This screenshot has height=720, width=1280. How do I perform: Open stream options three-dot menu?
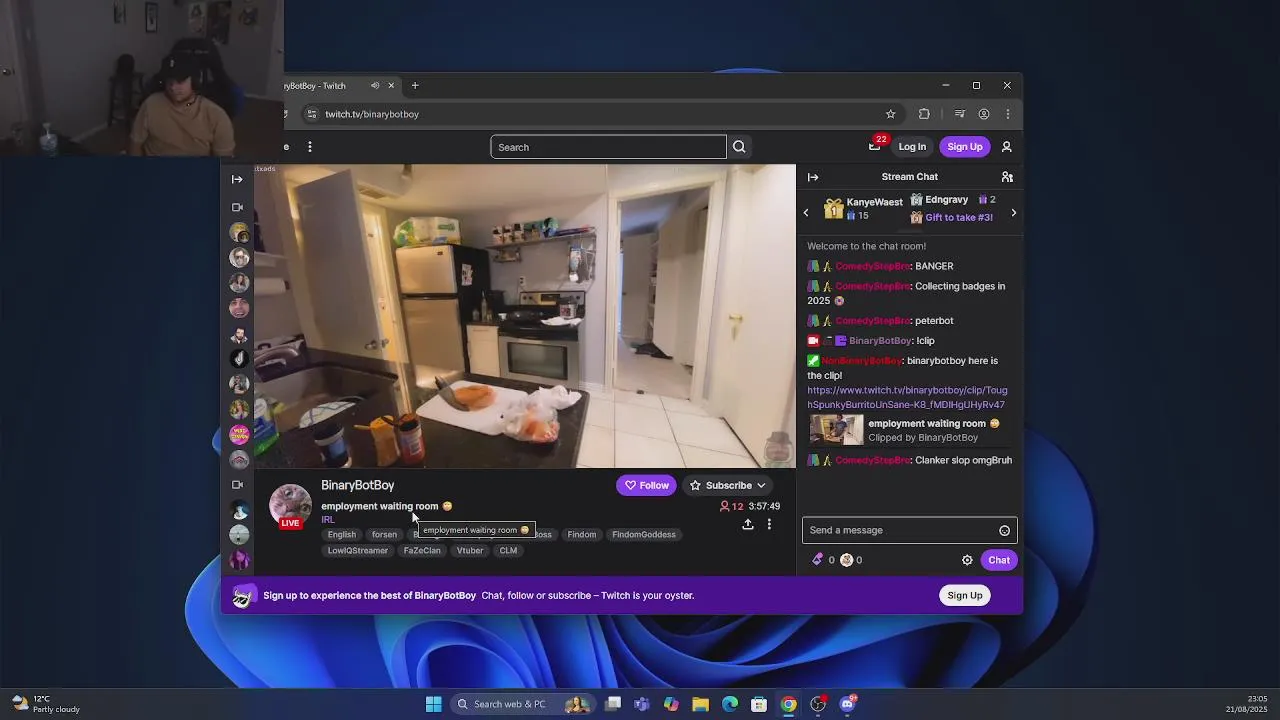click(x=769, y=524)
